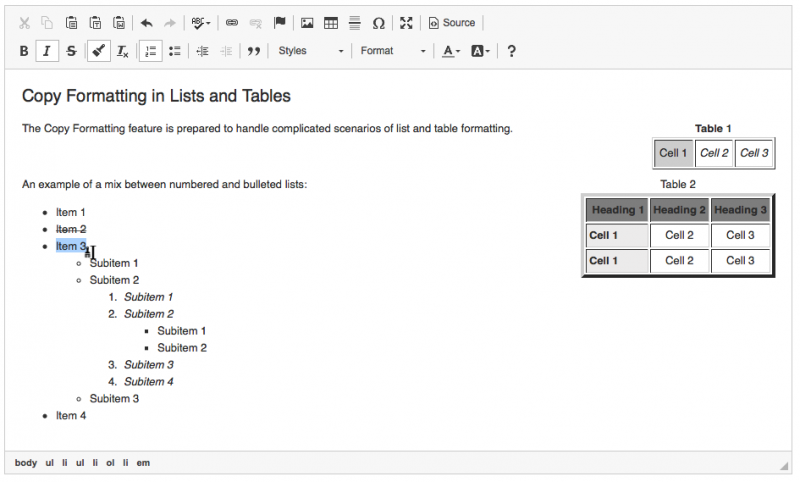Click the Undo arrow

[x=147, y=22]
